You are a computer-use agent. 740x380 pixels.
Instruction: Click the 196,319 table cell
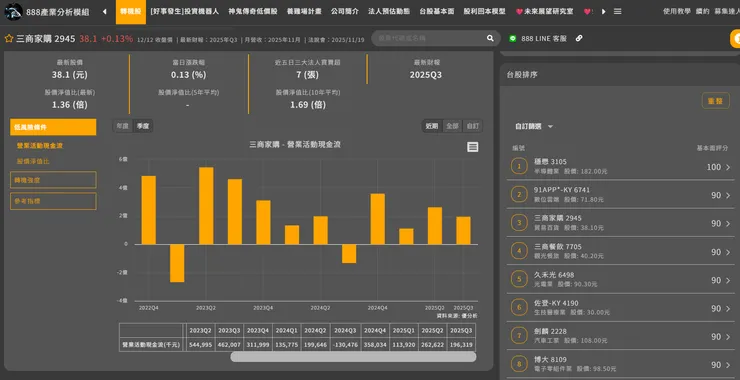pyautogui.click(x=461, y=345)
